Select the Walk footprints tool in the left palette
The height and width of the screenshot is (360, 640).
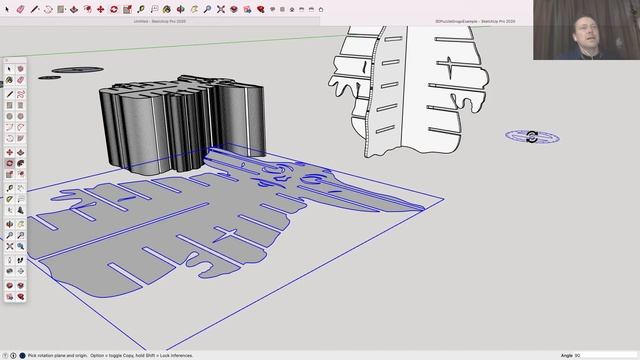[x=20, y=260]
